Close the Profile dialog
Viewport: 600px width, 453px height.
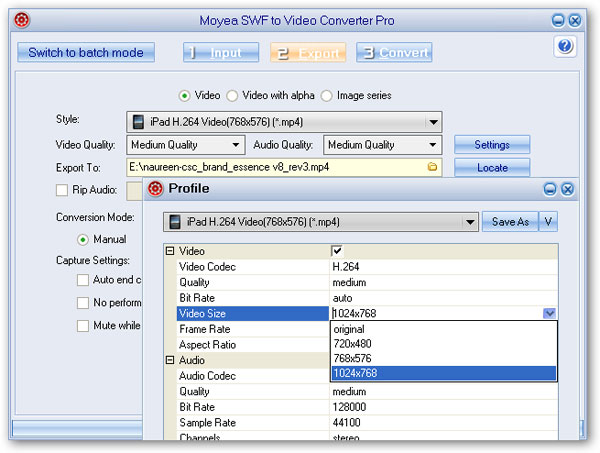(x=567, y=189)
